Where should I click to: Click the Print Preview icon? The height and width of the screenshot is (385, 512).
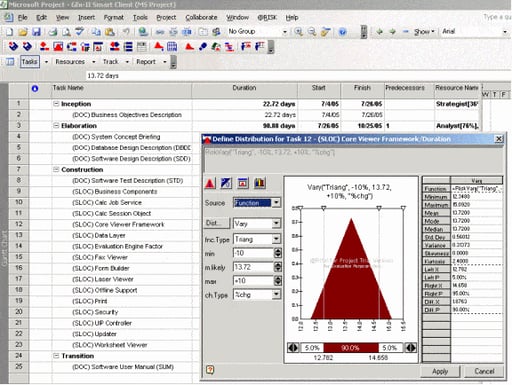coord(66,32)
